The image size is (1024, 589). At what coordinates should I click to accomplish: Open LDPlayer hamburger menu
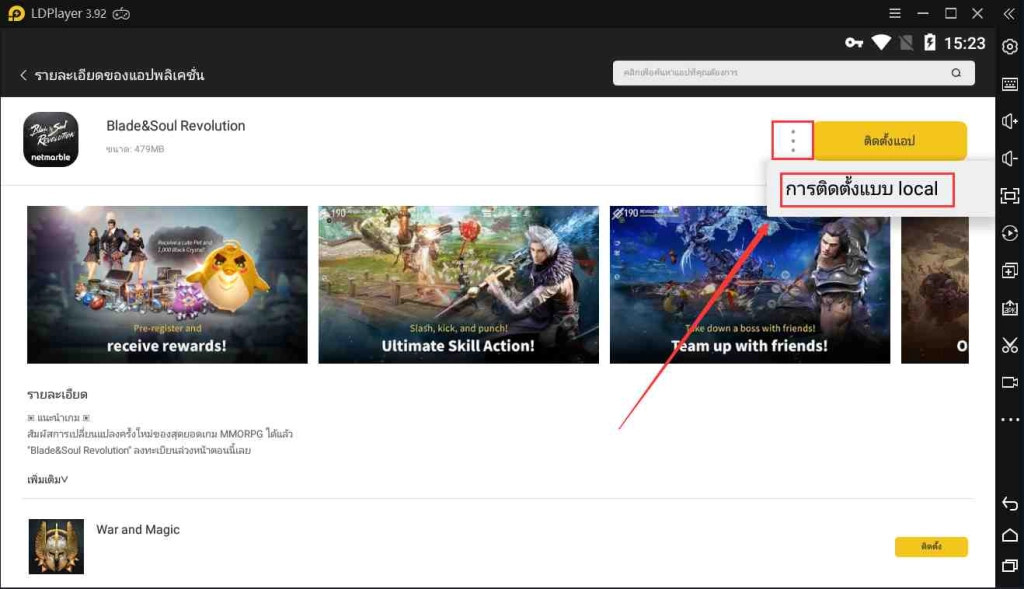[x=895, y=13]
